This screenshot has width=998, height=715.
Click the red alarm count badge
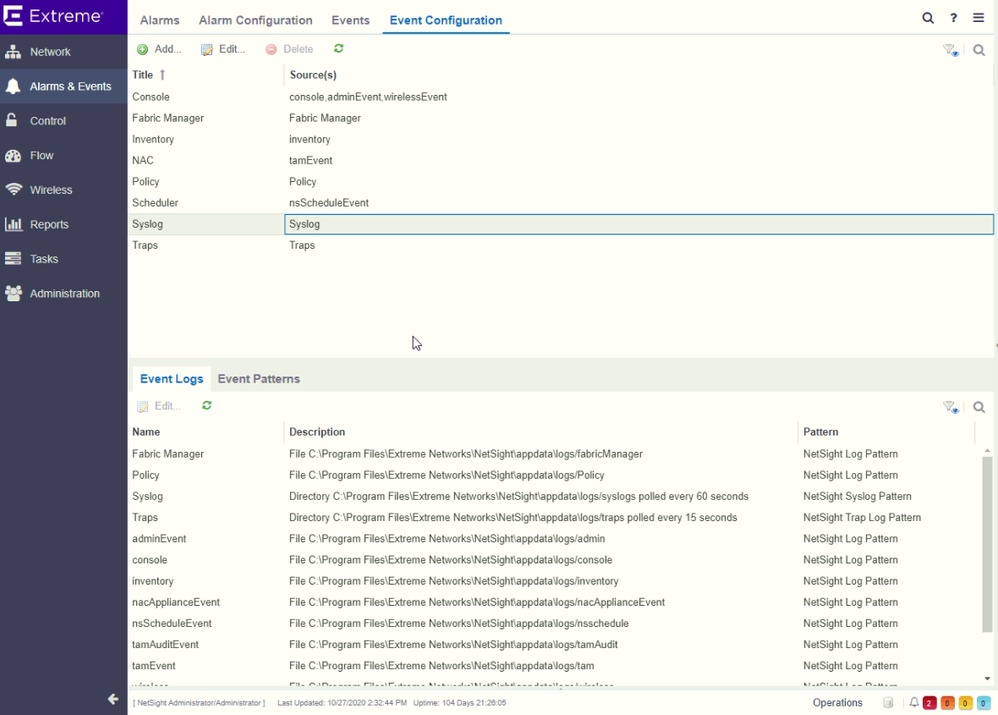pos(929,703)
